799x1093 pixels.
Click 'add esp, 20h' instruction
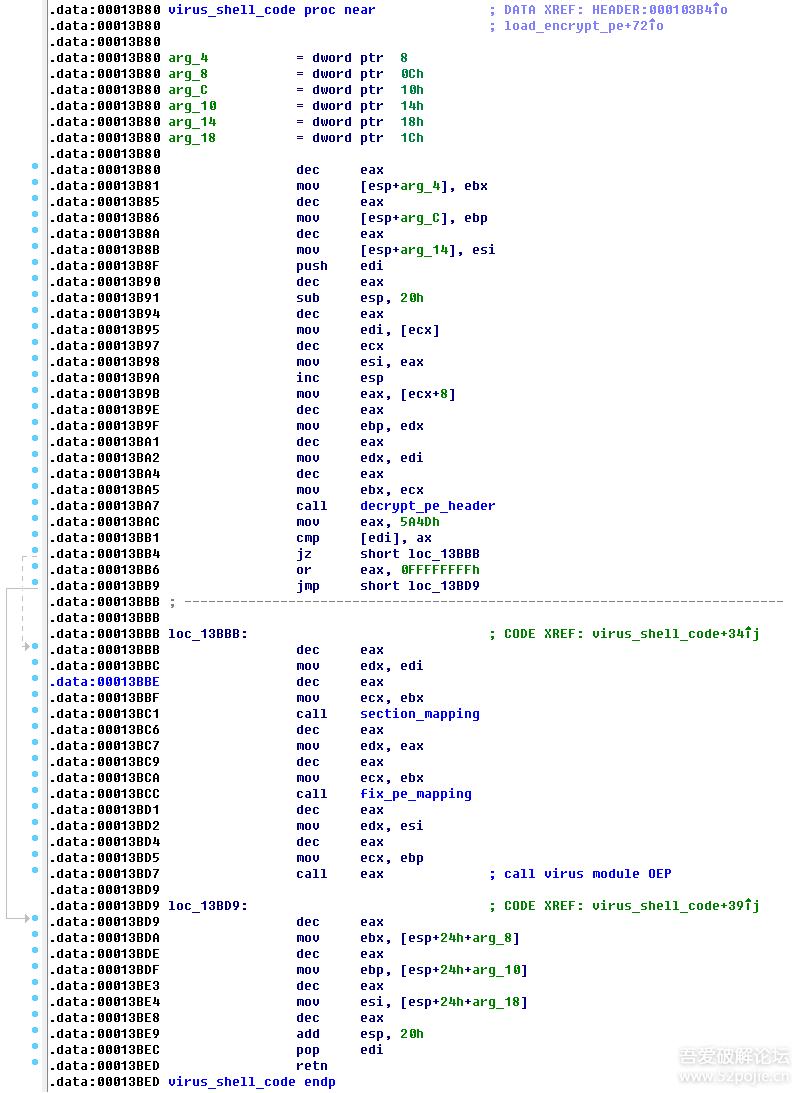point(360,1034)
